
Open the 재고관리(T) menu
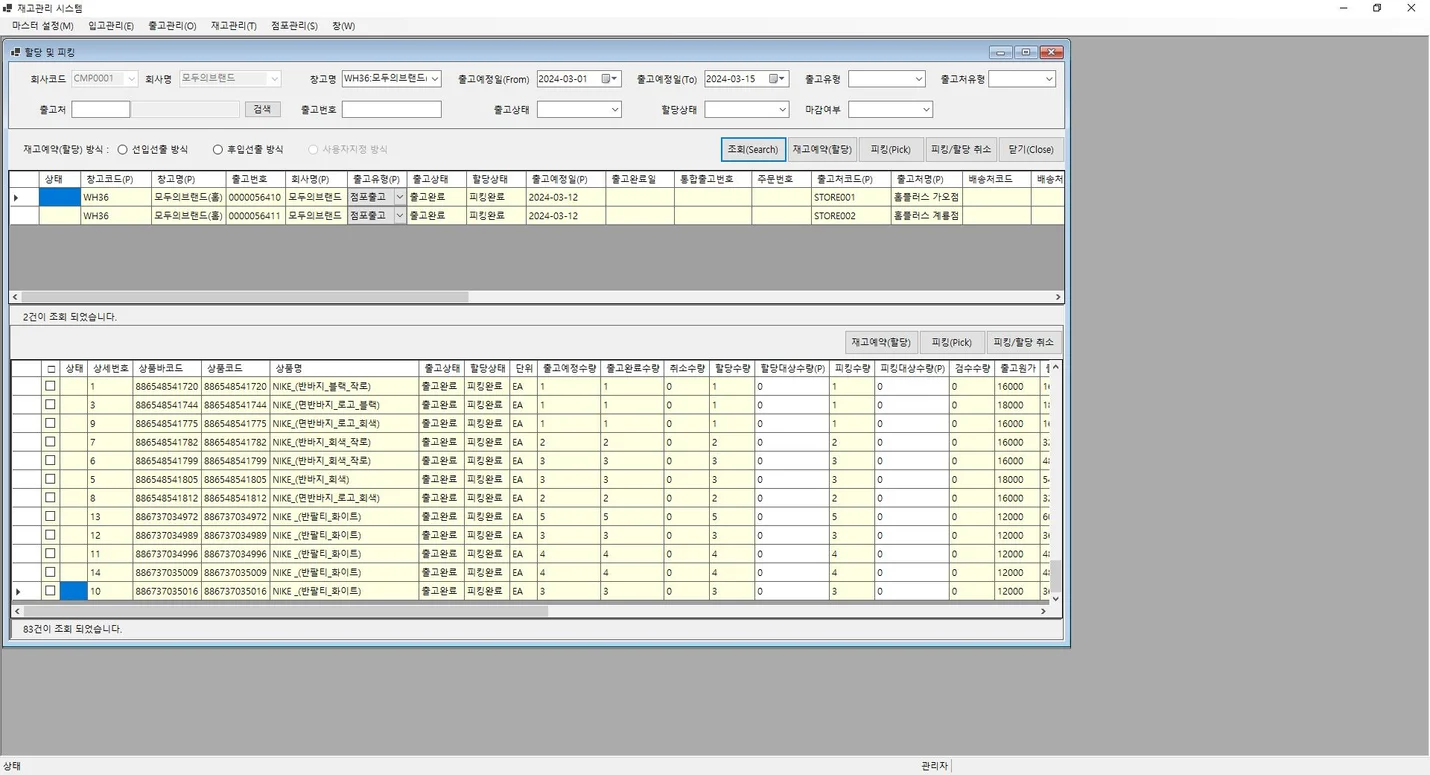pos(234,26)
